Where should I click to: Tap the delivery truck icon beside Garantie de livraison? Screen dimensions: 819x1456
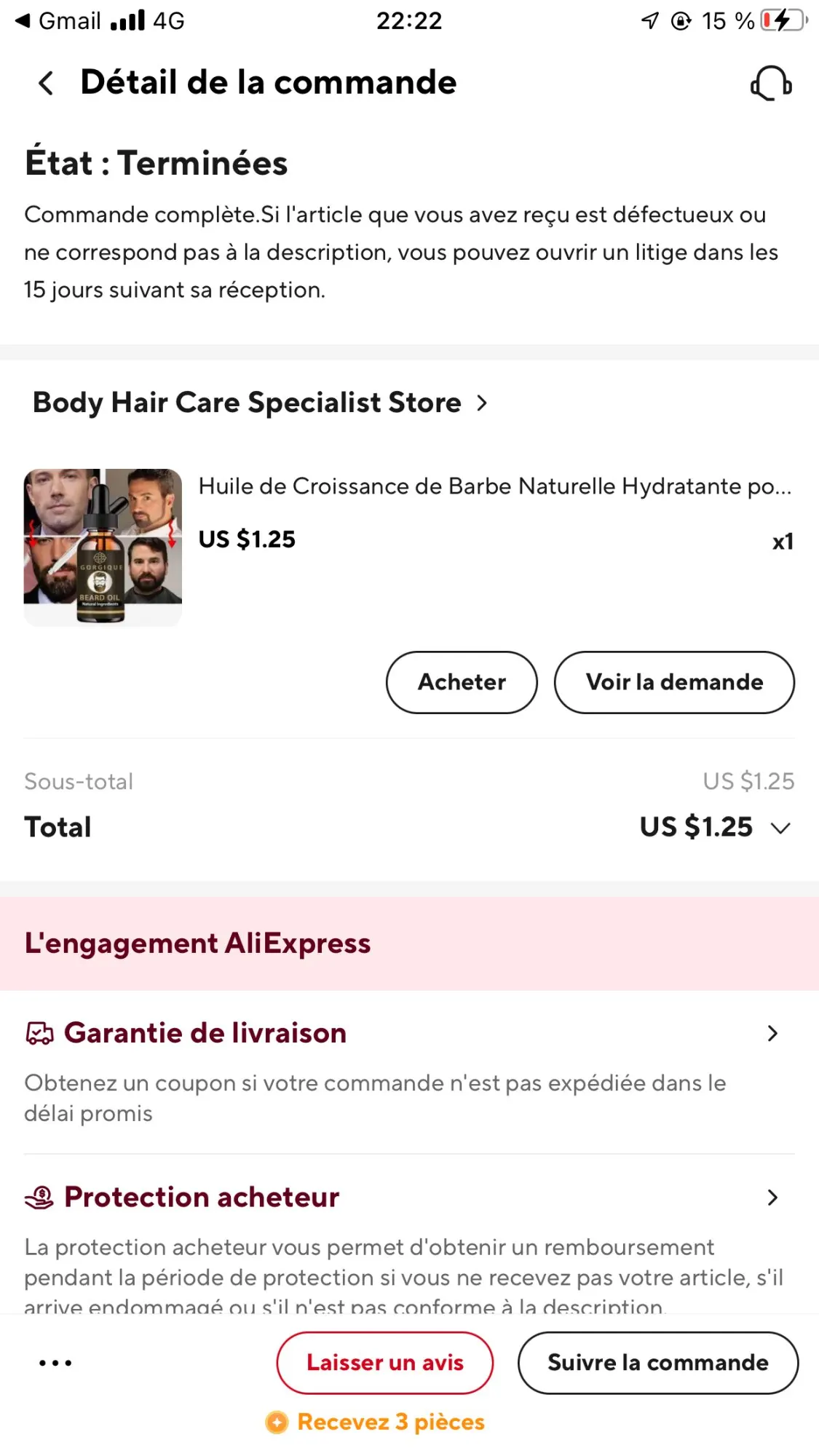click(x=39, y=1034)
